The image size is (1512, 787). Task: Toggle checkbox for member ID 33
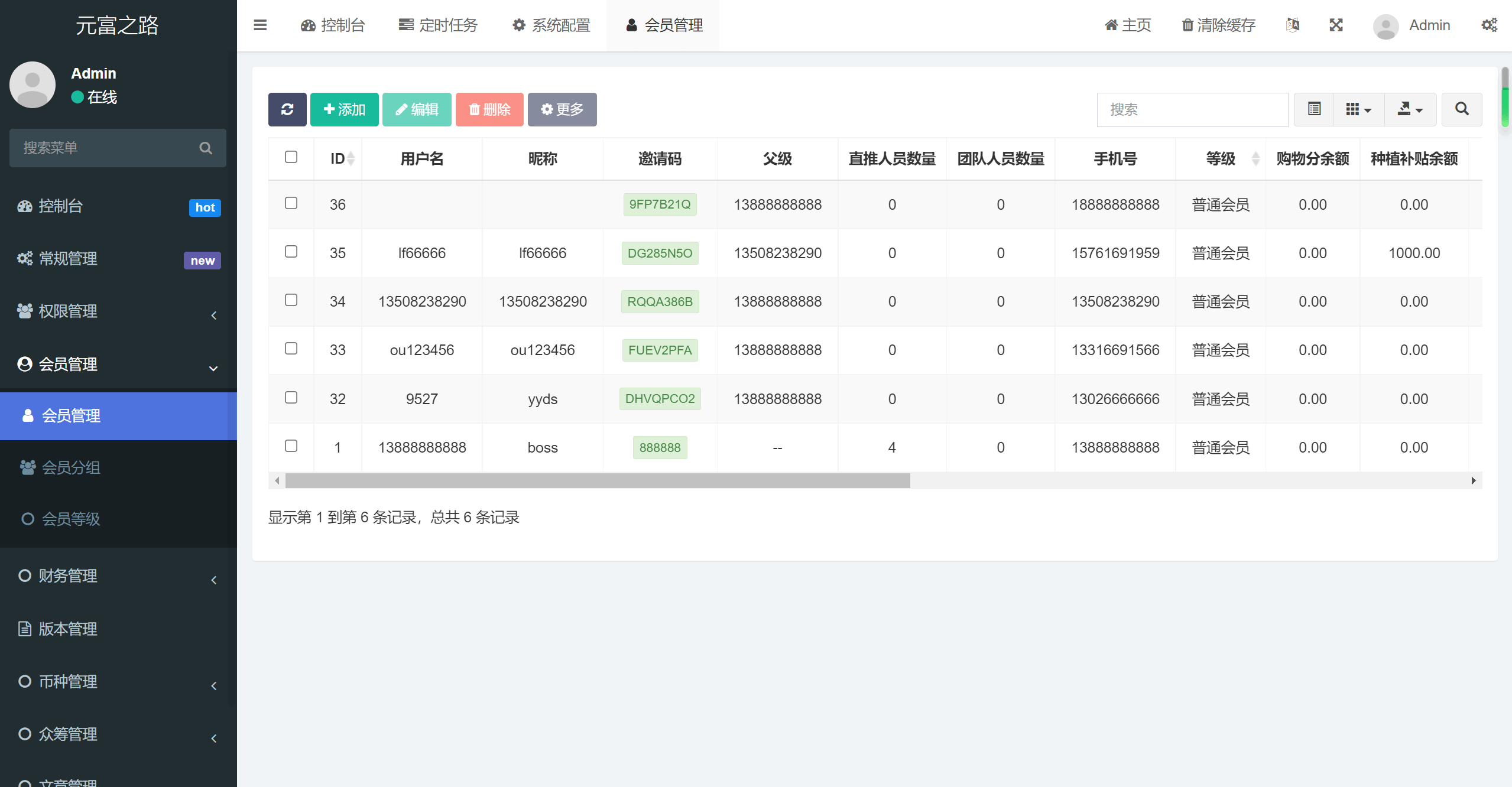click(x=291, y=348)
